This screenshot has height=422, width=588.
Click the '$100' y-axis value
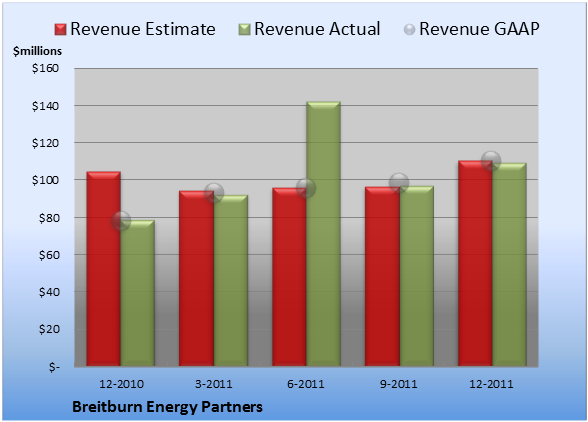click(45, 180)
